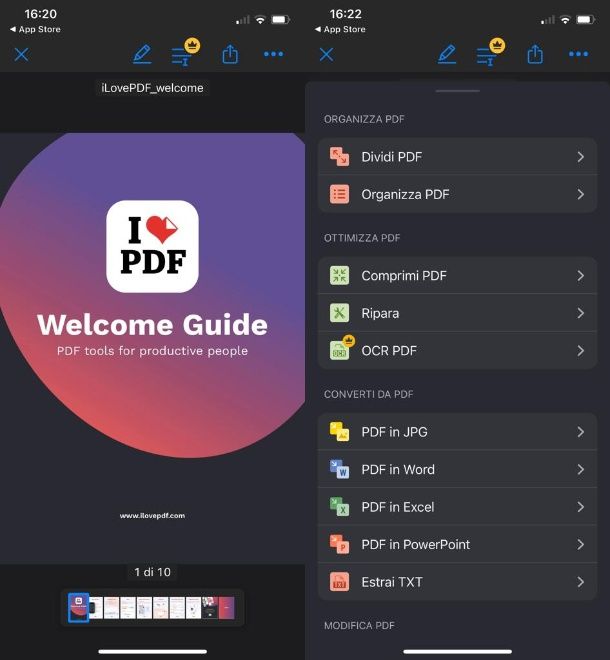Tap the 16:22 clock in right screen
Screen dimensions: 610x660
(x=346, y=14)
